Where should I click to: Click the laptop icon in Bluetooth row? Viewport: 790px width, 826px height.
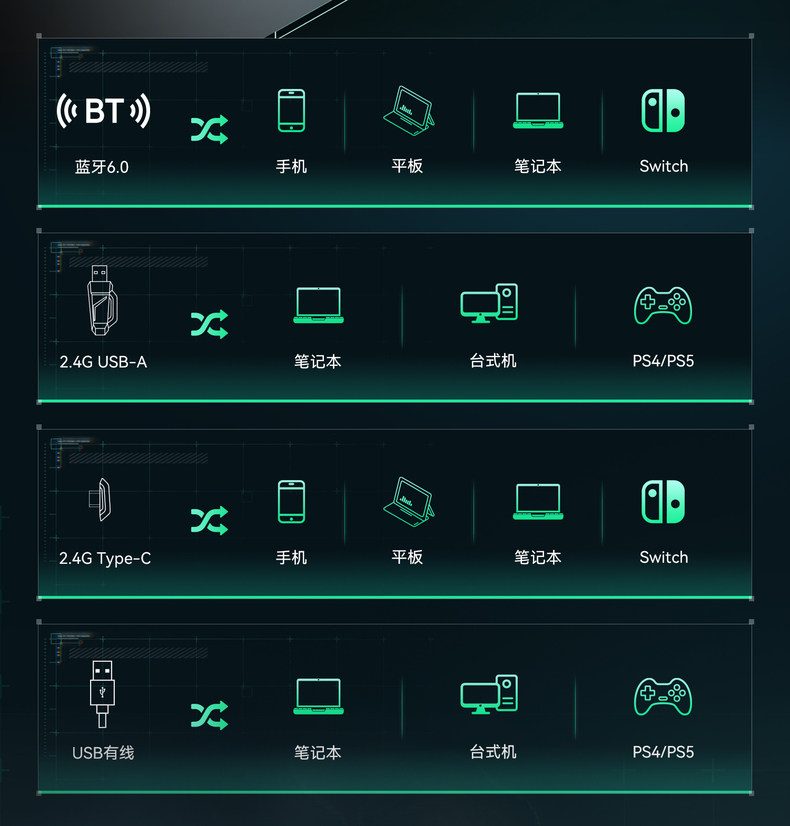coord(538,111)
